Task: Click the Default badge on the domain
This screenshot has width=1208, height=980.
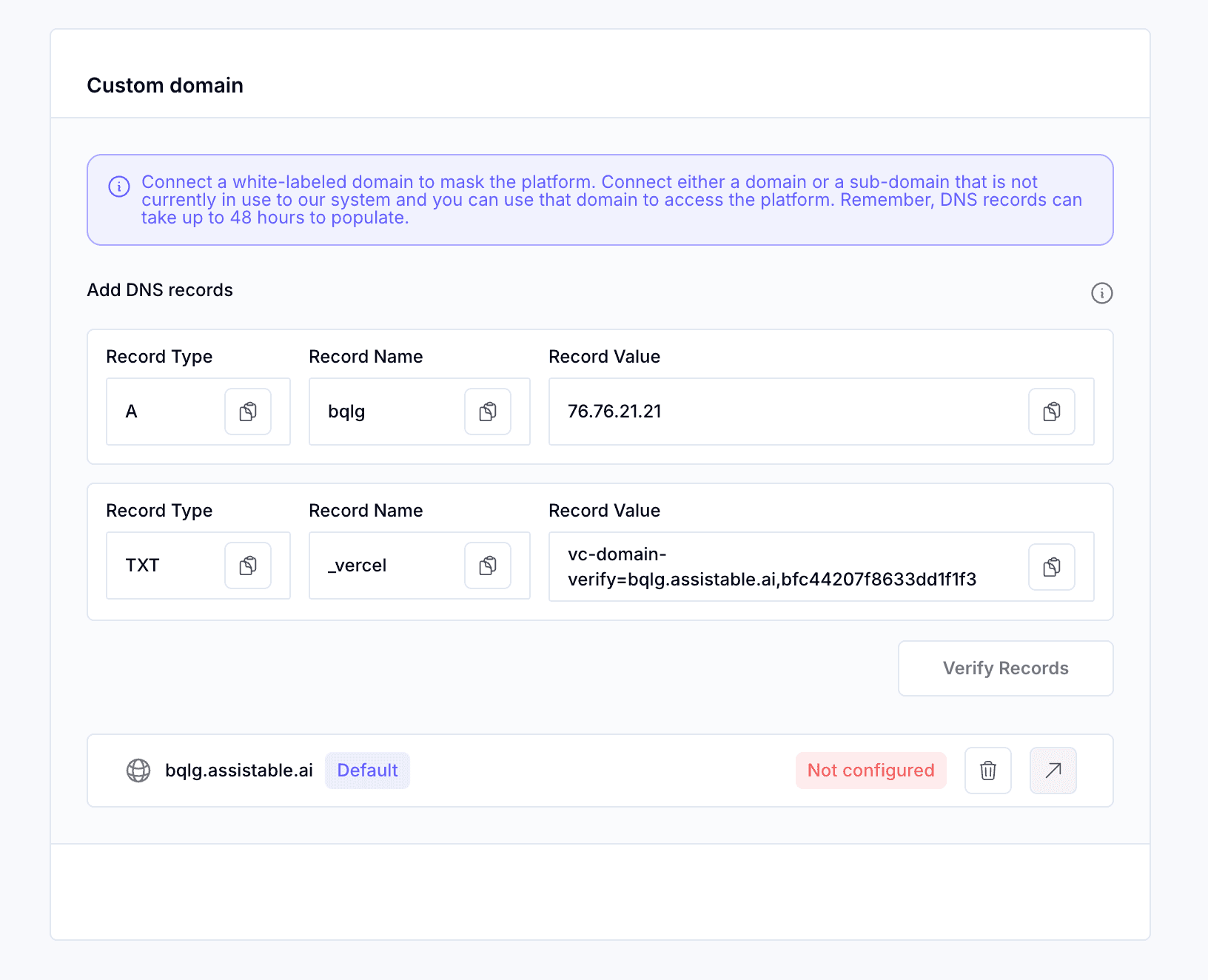Action: coord(367,770)
